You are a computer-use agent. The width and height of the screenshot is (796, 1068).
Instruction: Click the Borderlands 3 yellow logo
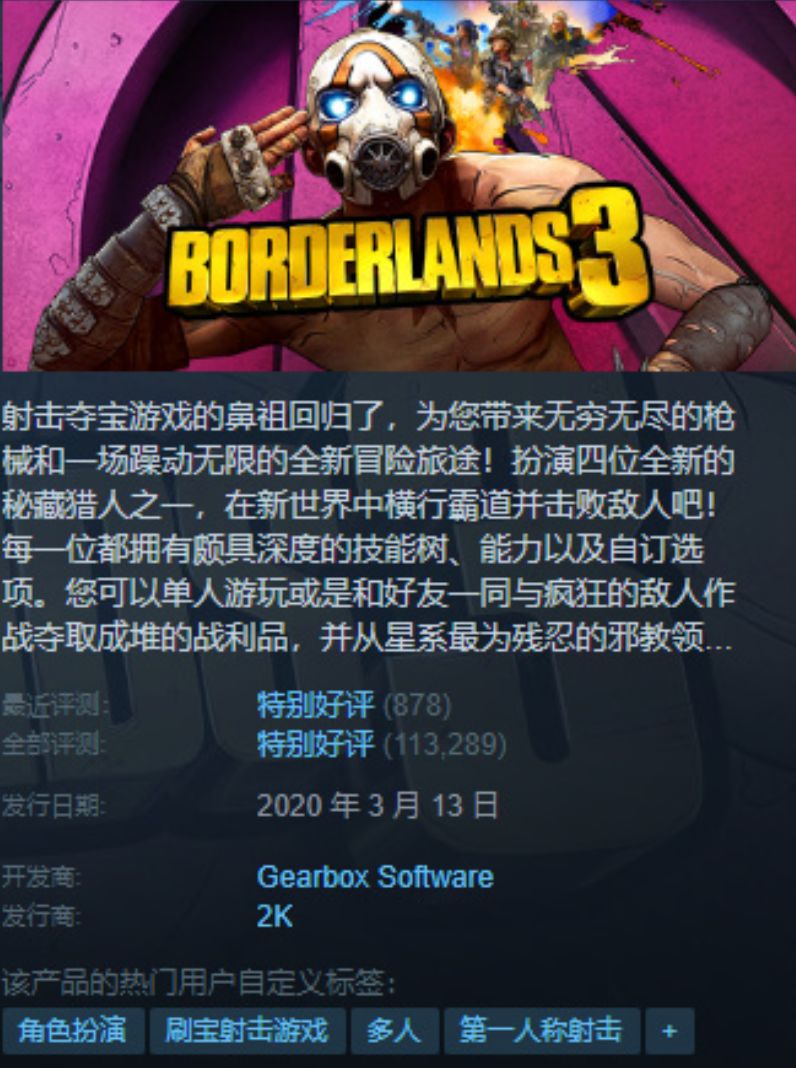(409, 255)
